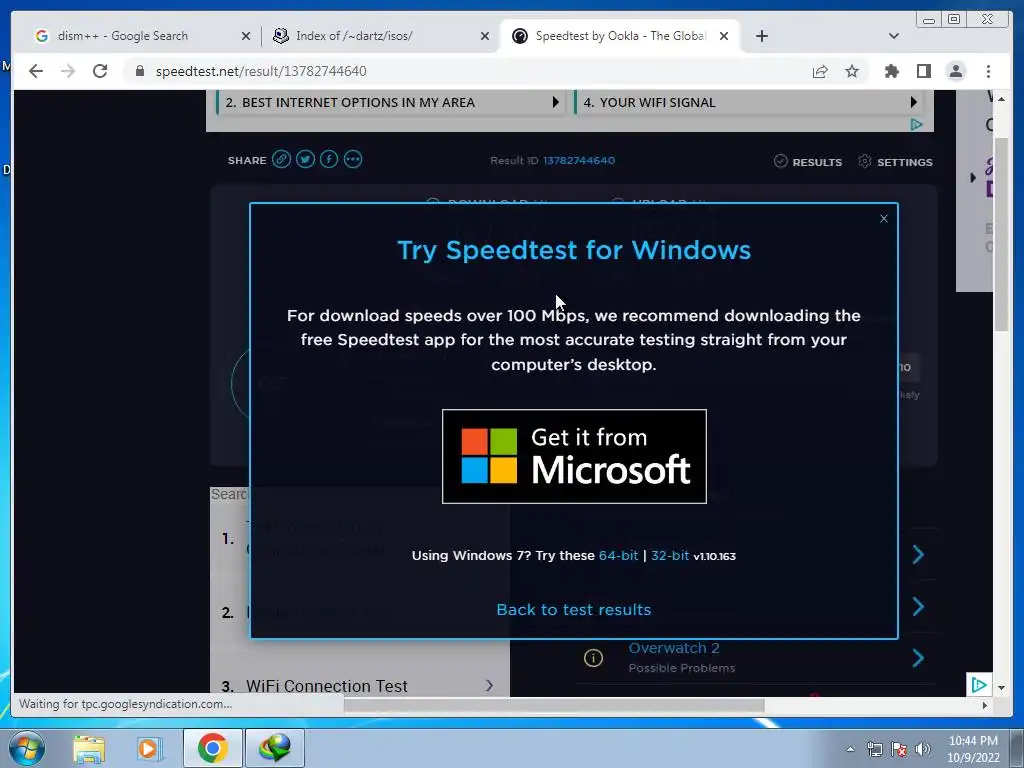Open the Action Center flag icon
The height and width of the screenshot is (768, 1024).
coord(899,749)
